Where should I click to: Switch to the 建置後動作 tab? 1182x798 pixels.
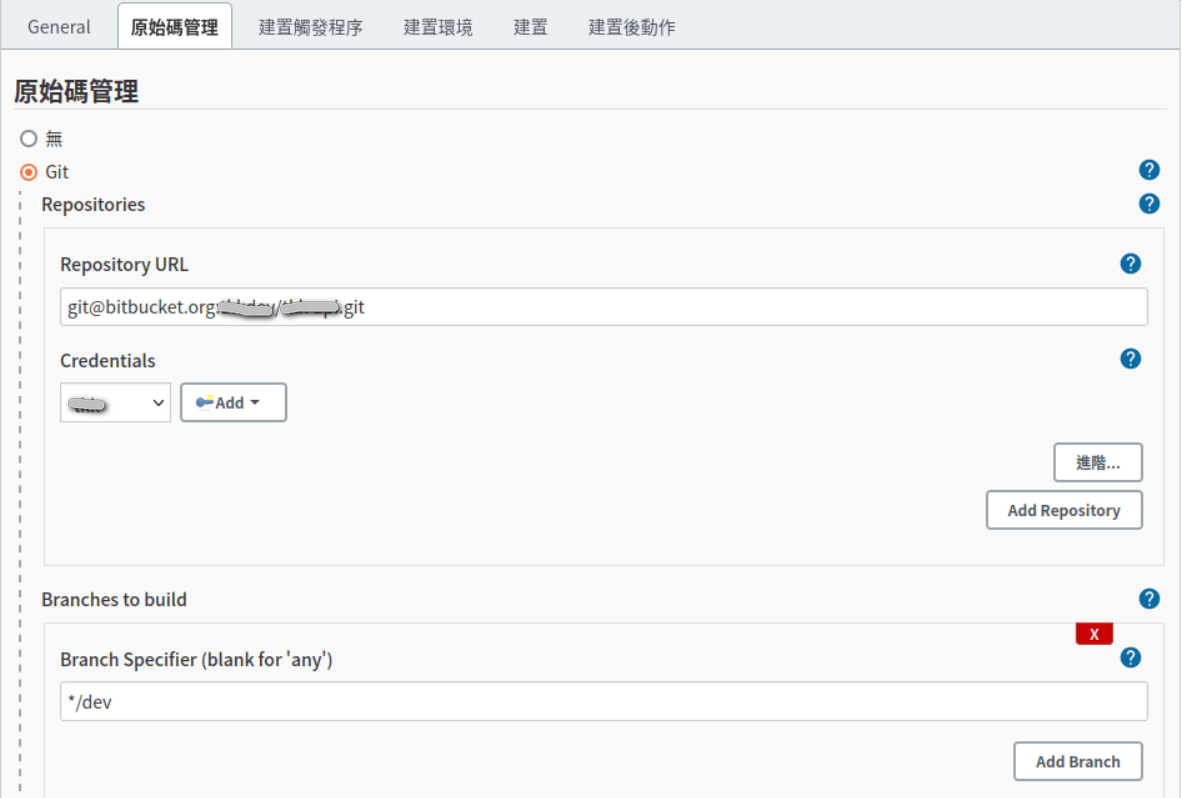point(631,27)
